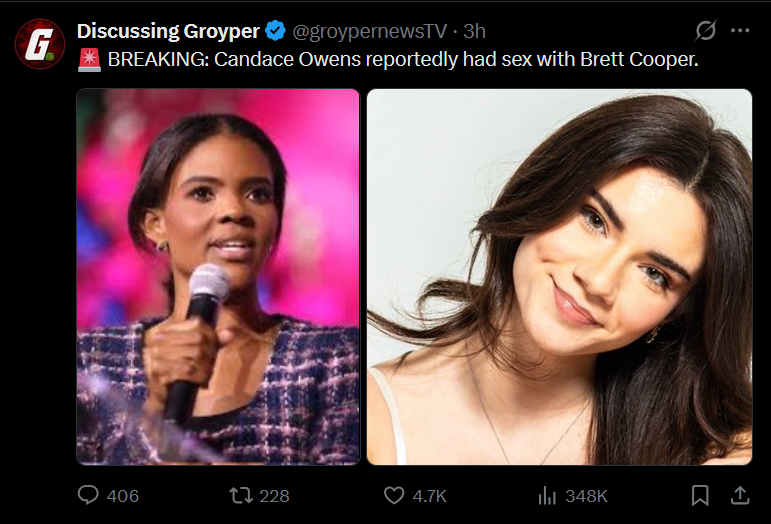Click the repost arrows icon
Screen dimensions: 771x524
pyautogui.click(x=241, y=495)
